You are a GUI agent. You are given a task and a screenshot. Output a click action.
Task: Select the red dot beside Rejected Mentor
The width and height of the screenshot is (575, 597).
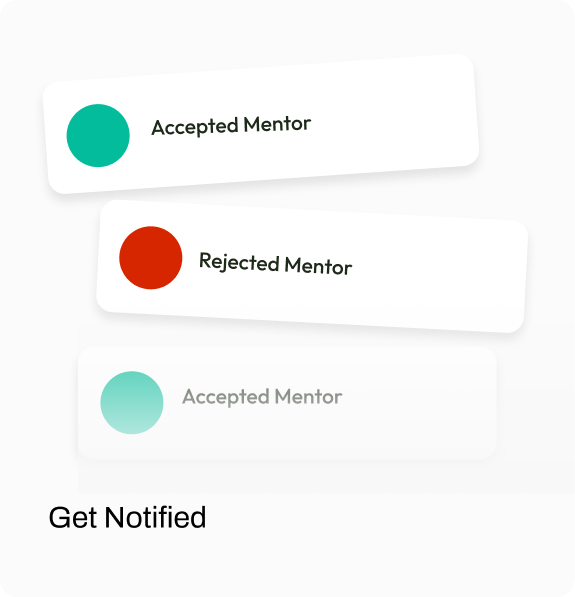pos(151,258)
